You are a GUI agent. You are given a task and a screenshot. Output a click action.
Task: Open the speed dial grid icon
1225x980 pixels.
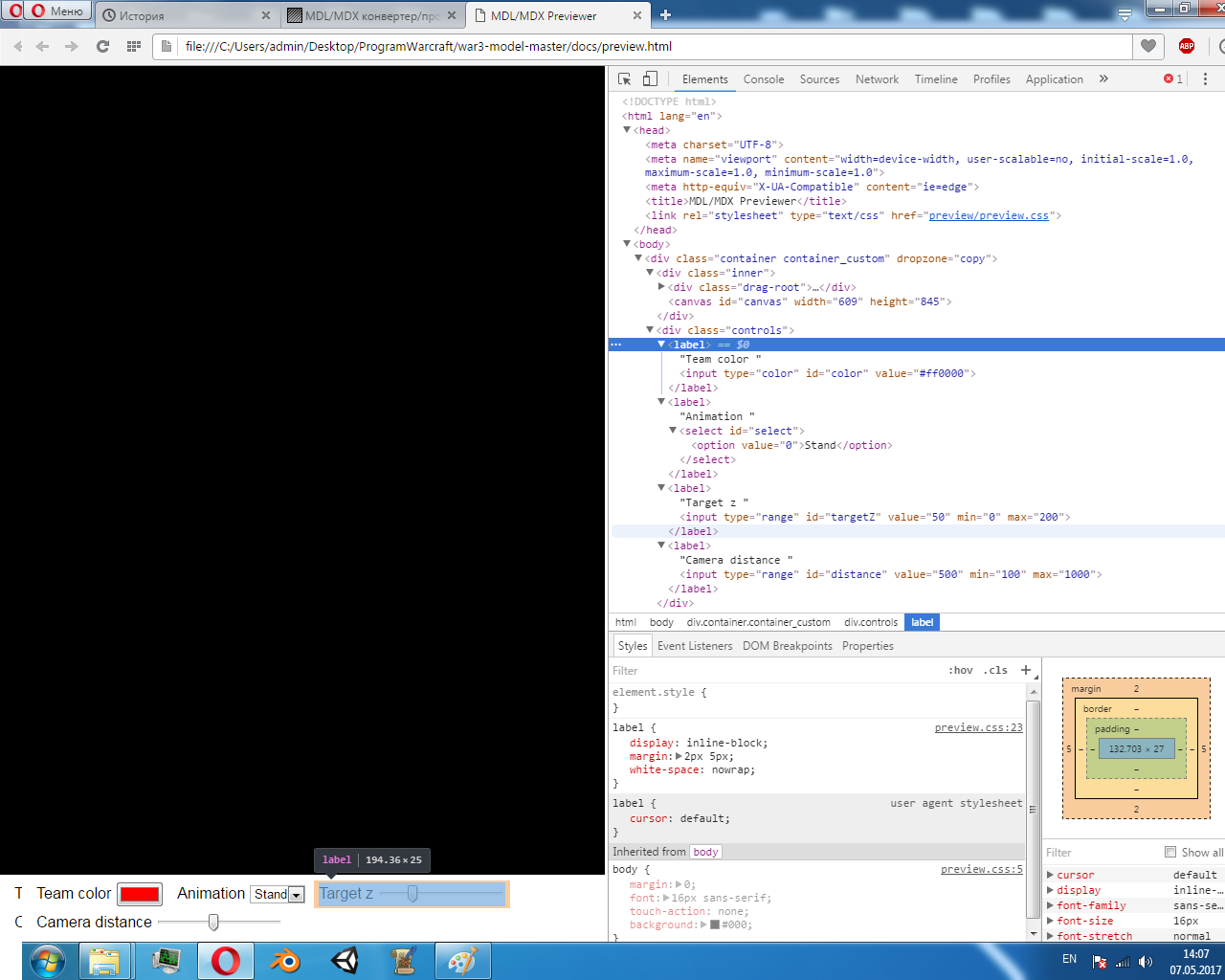click(x=134, y=46)
